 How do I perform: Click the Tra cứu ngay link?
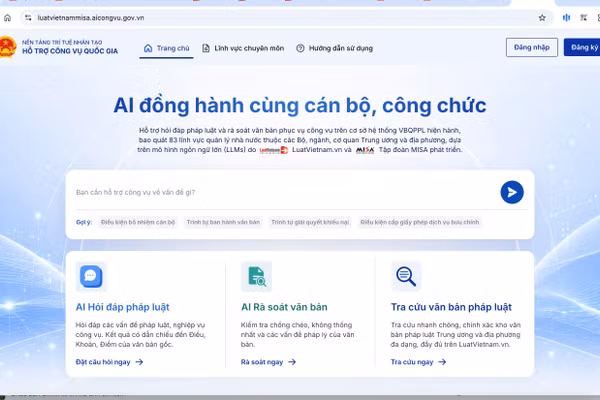tap(418, 362)
